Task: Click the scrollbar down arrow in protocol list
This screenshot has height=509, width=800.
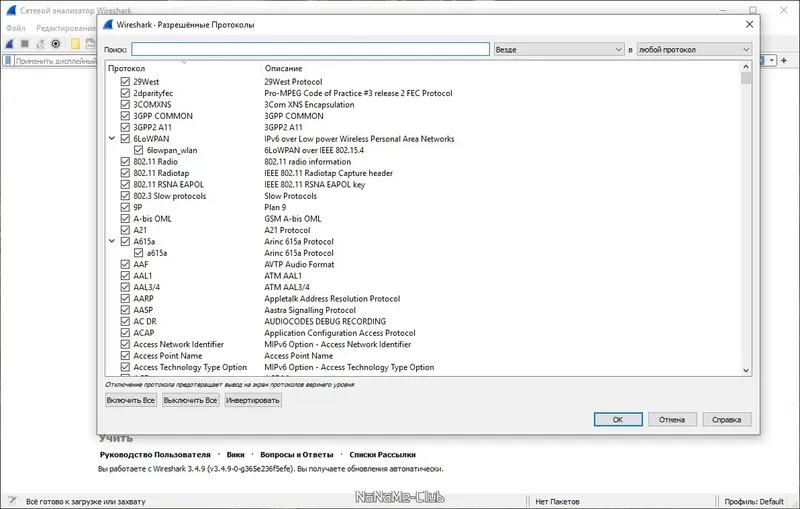Action: click(x=746, y=371)
